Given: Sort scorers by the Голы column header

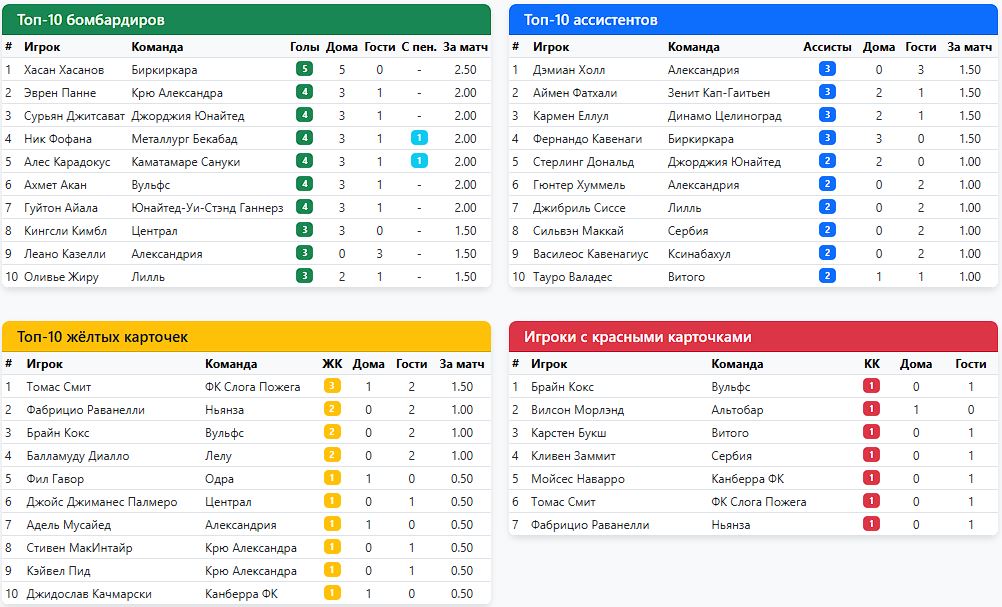Looking at the screenshot, I should click(x=304, y=47).
